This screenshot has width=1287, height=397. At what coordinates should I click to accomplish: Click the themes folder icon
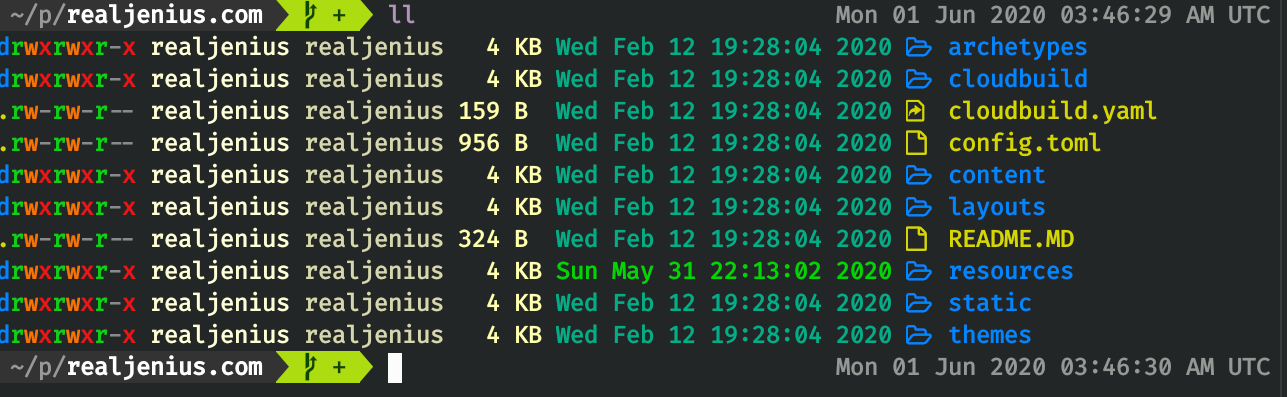tap(916, 335)
